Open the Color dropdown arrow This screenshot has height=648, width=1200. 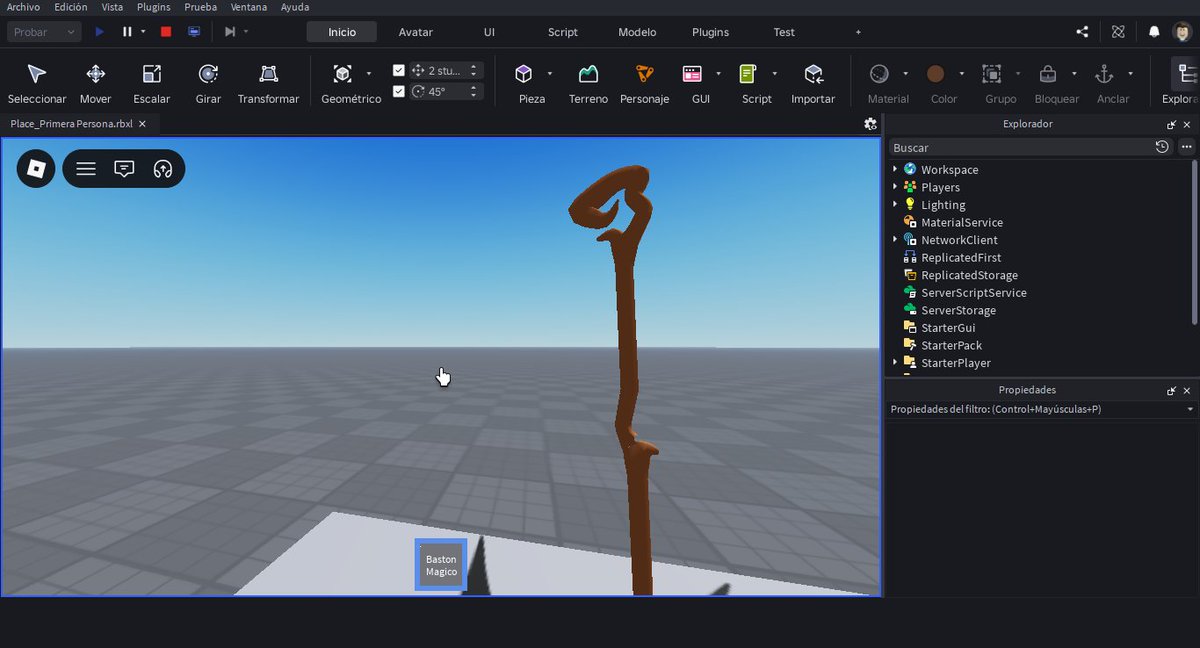point(962,74)
